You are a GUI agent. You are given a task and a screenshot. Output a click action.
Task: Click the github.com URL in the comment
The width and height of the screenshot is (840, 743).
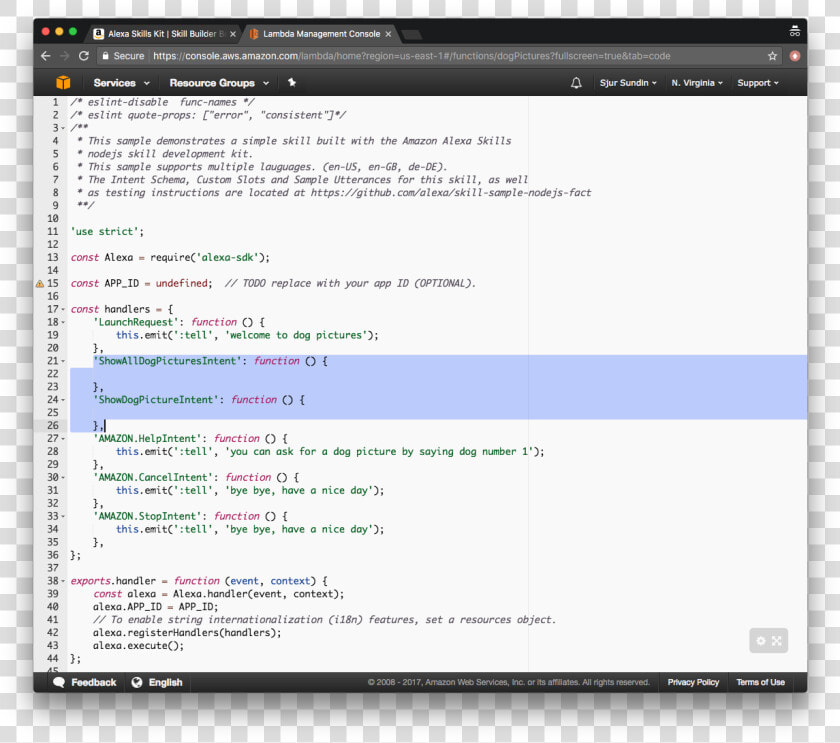coord(451,192)
